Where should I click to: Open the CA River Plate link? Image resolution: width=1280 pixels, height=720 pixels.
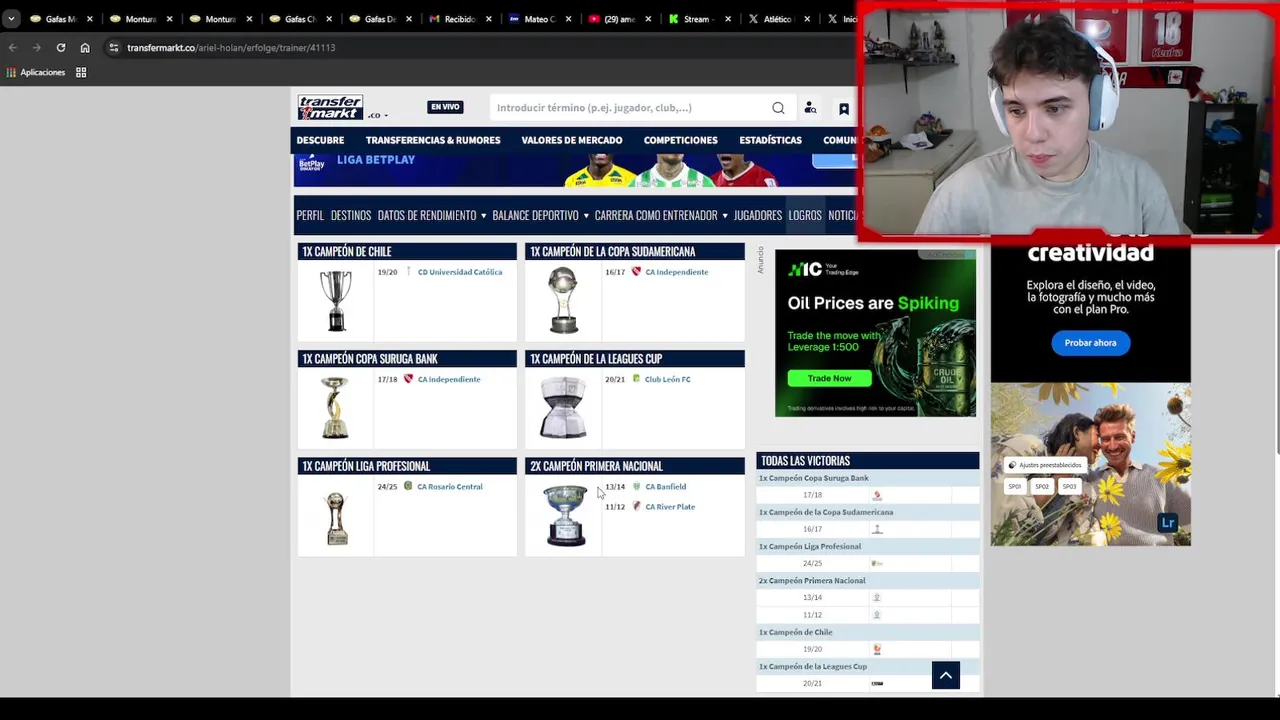[670, 507]
